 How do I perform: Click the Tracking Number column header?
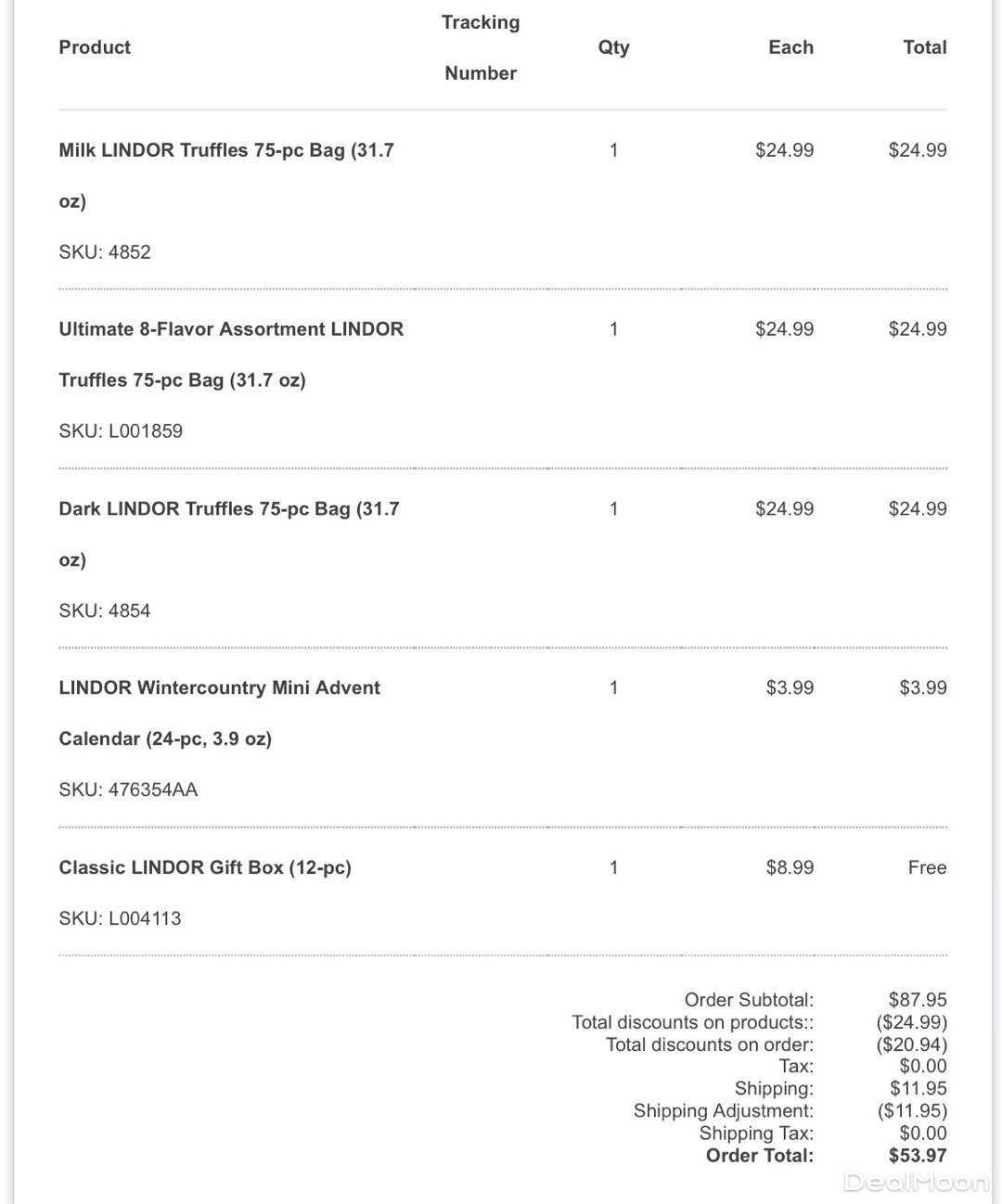click(x=481, y=47)
